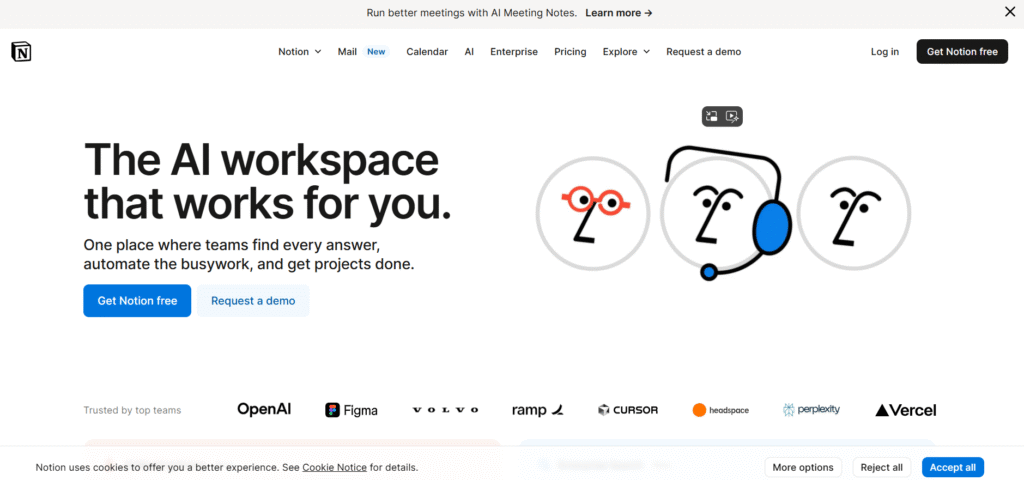Image resolution: width=1024 pixels, height=480 pixels.
Task: Open the Pricing page
Action: [570, 52]
